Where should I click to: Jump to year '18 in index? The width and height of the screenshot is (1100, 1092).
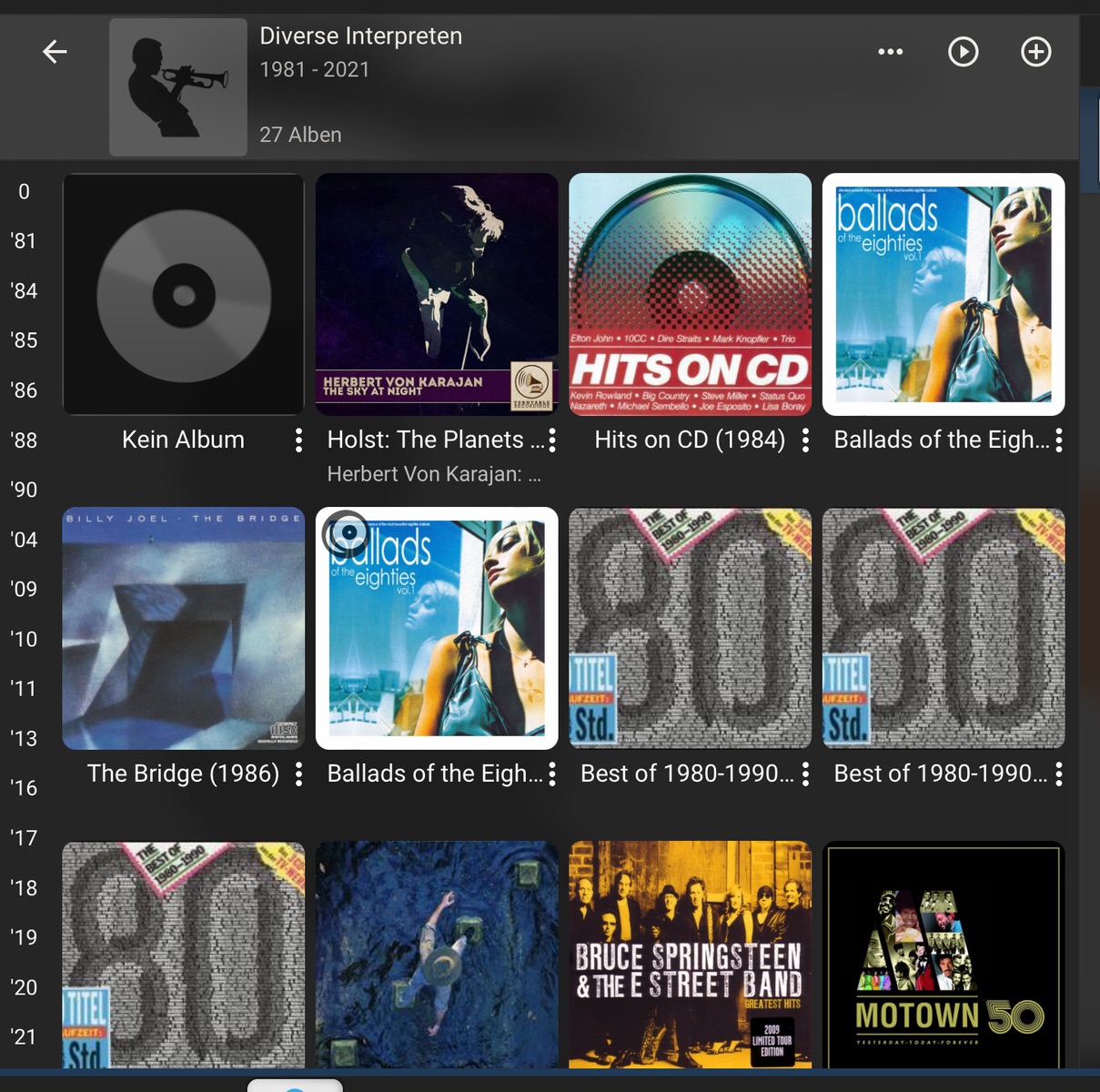click(24, 888)
